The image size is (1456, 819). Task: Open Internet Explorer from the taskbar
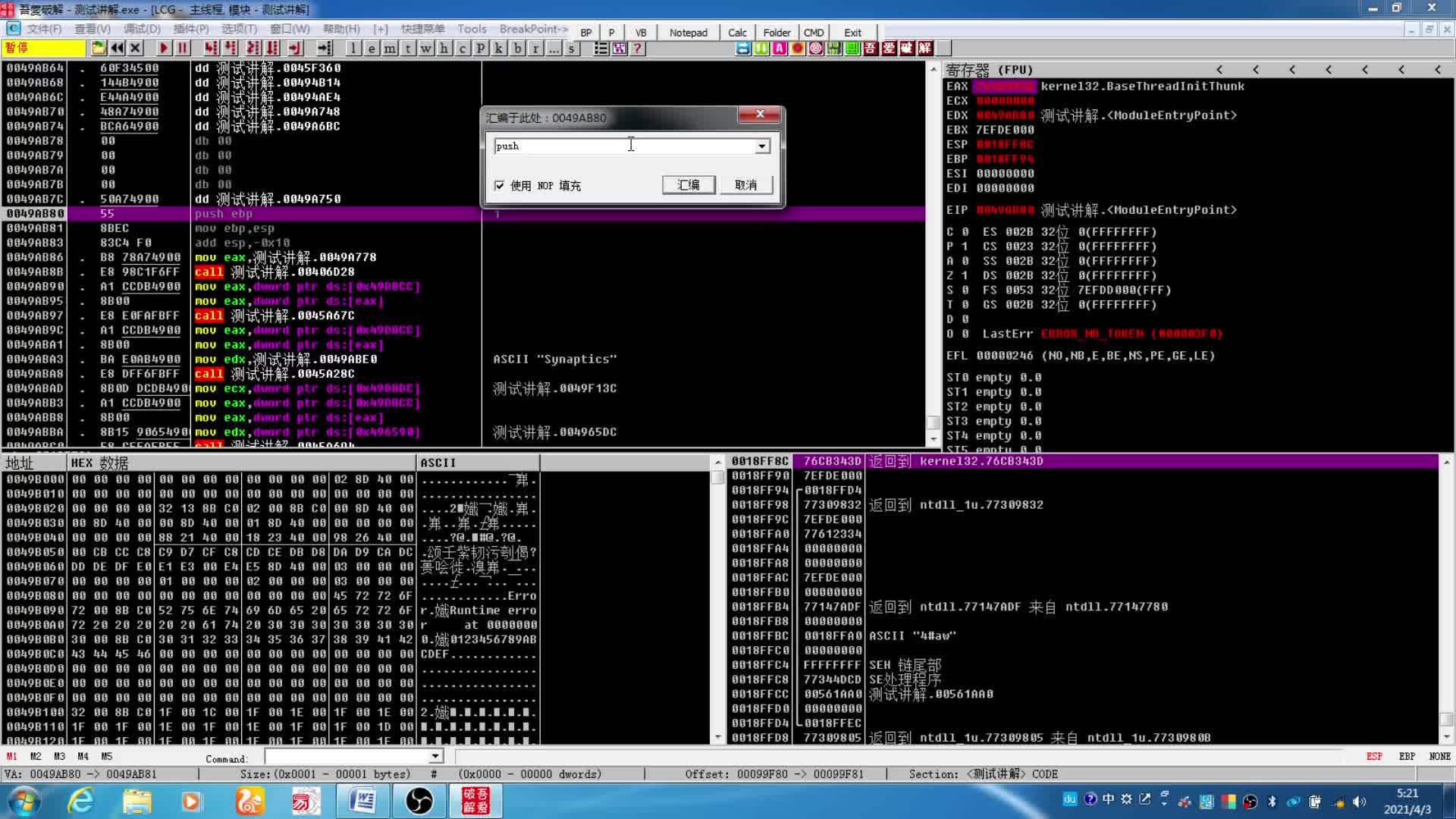click(x=80, y=801)
